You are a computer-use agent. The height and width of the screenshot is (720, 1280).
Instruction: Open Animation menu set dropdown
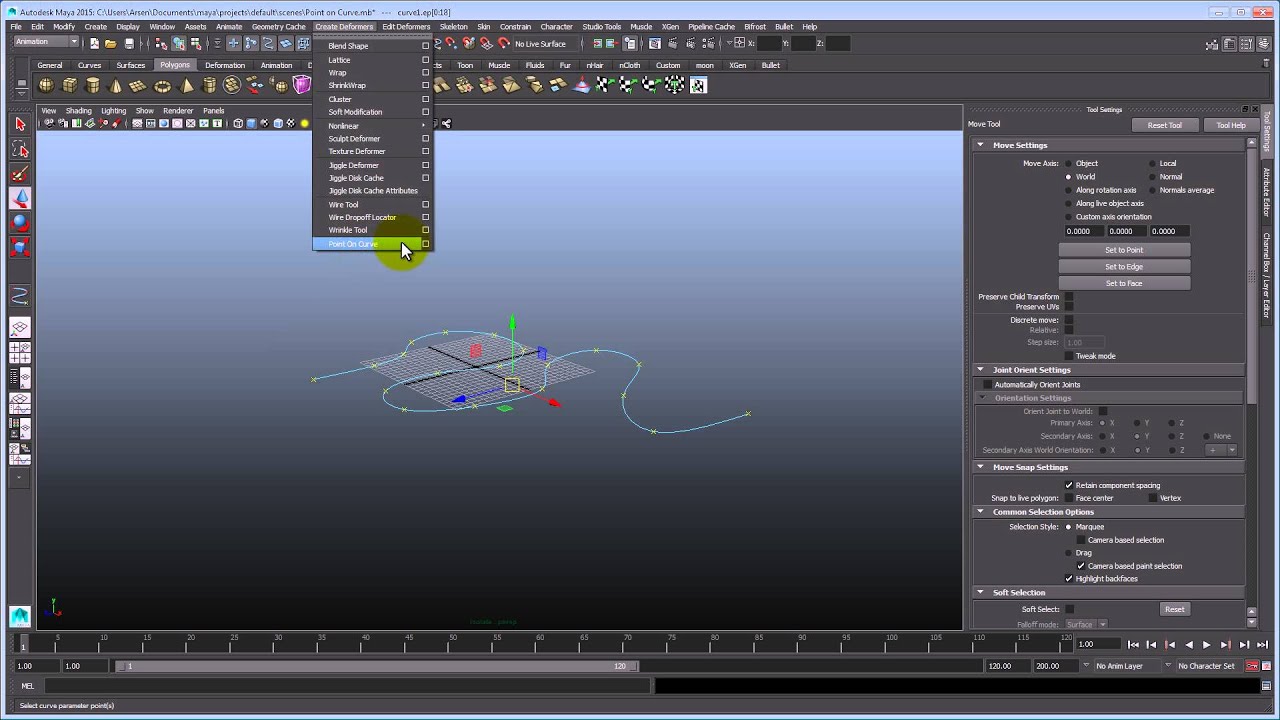tap(46, 43)
